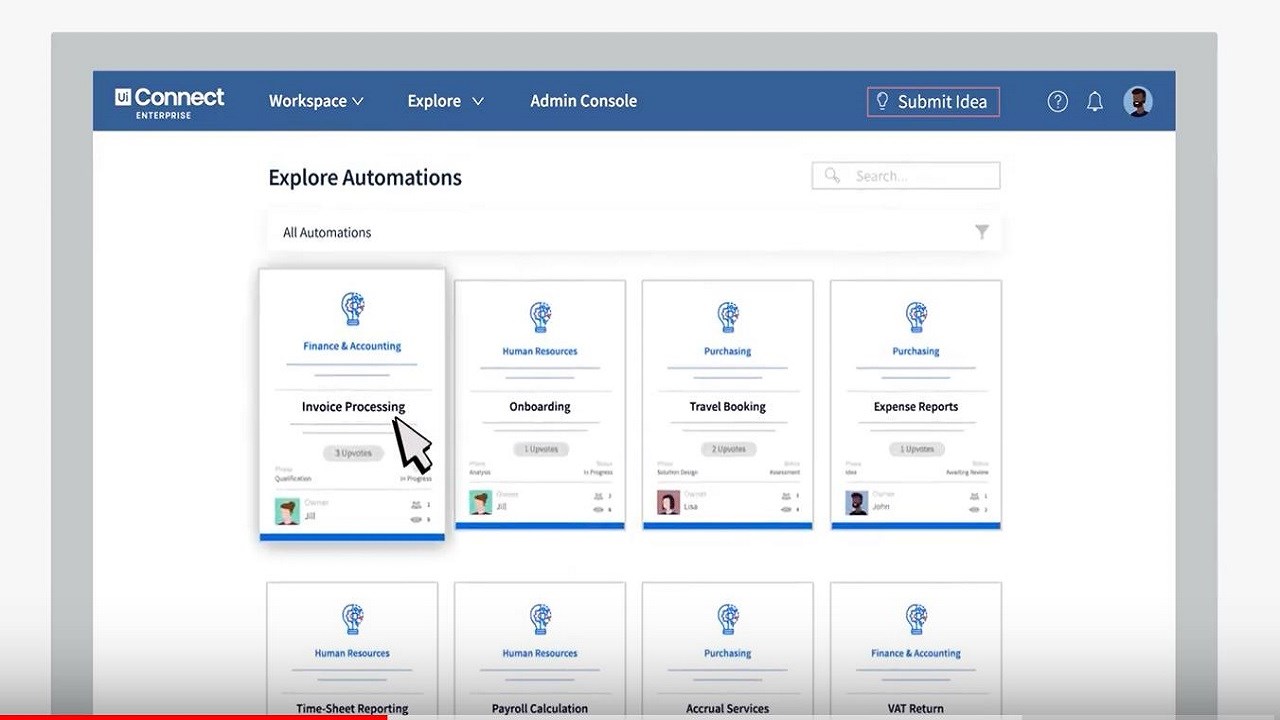The image size is (1280, 720).
Task: Click the lightbulb icon in Submit Idea
Action: (x=882, y=101)
